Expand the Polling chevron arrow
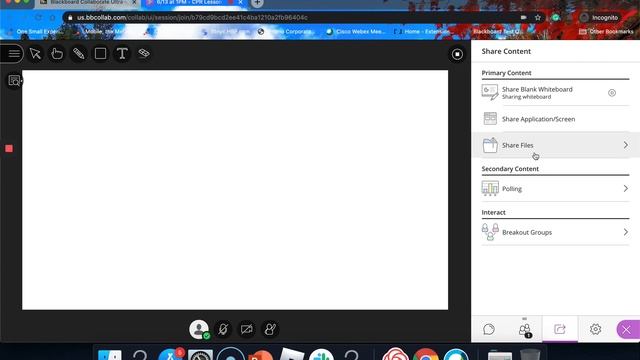Screen dimensions: 640x360 [x=626, y=189]
